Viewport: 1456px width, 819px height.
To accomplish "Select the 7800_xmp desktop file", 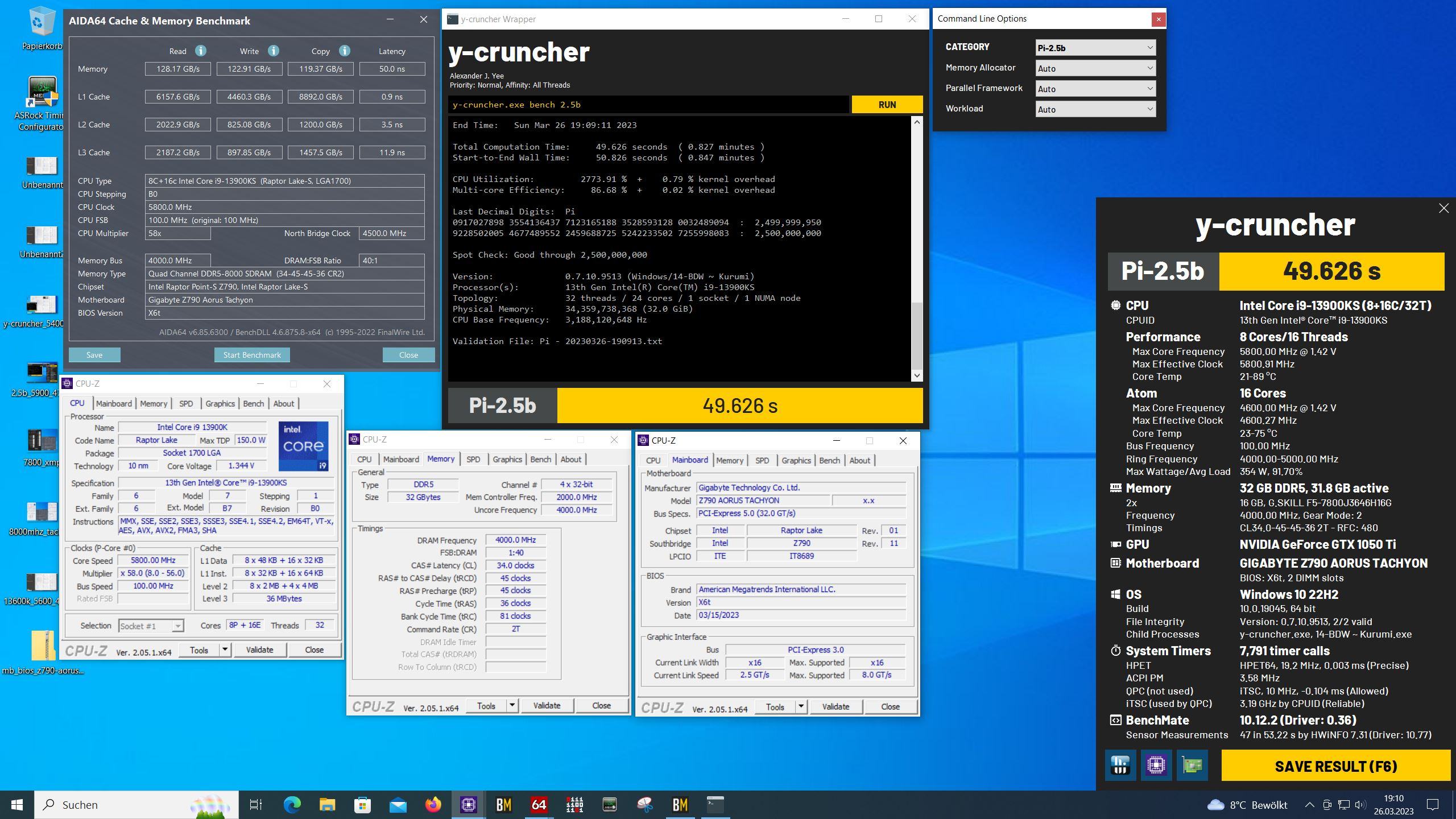I will click(42, 448).
